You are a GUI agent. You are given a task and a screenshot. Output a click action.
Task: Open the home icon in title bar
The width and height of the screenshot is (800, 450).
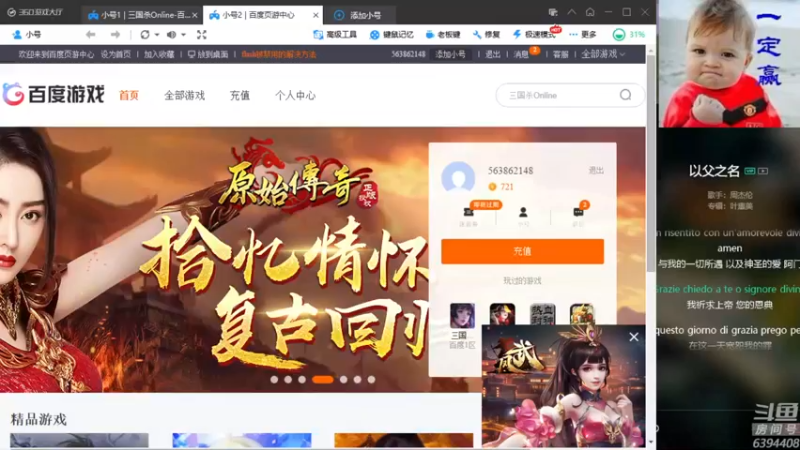[x=590, y=12]
